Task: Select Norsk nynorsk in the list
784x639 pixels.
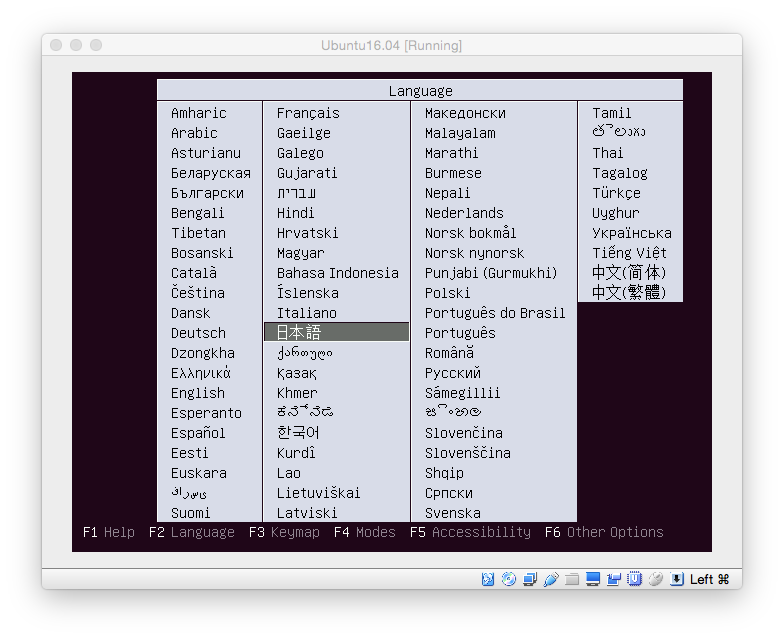Action: click(x=474, y=253)
